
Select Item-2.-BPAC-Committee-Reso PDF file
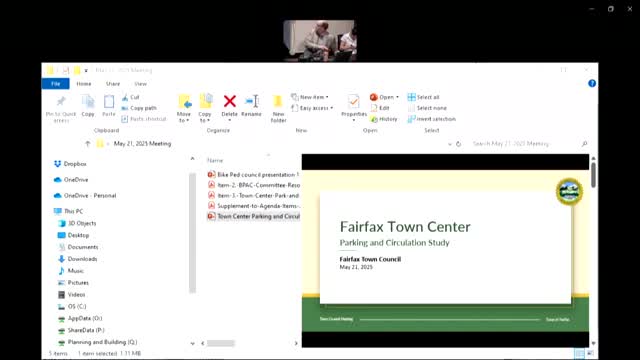(253, 185)
